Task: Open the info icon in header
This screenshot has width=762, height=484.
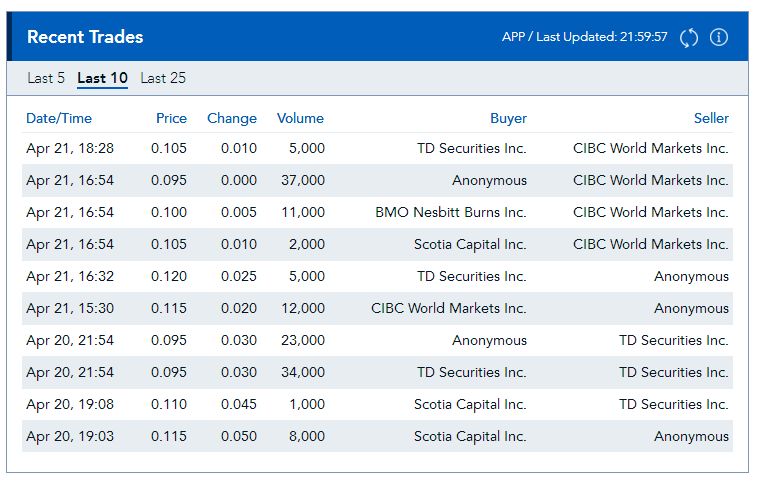Action: pos(718,37)
